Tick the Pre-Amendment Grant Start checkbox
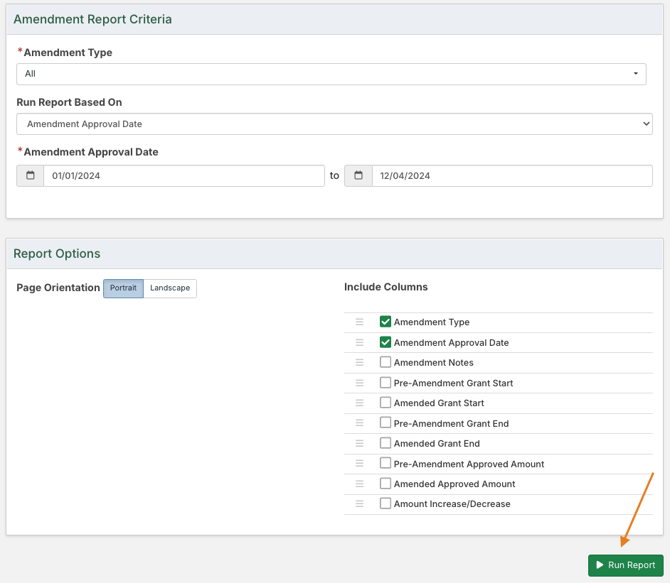This screenshot has width=670, height=583. (x=385, y=382)
